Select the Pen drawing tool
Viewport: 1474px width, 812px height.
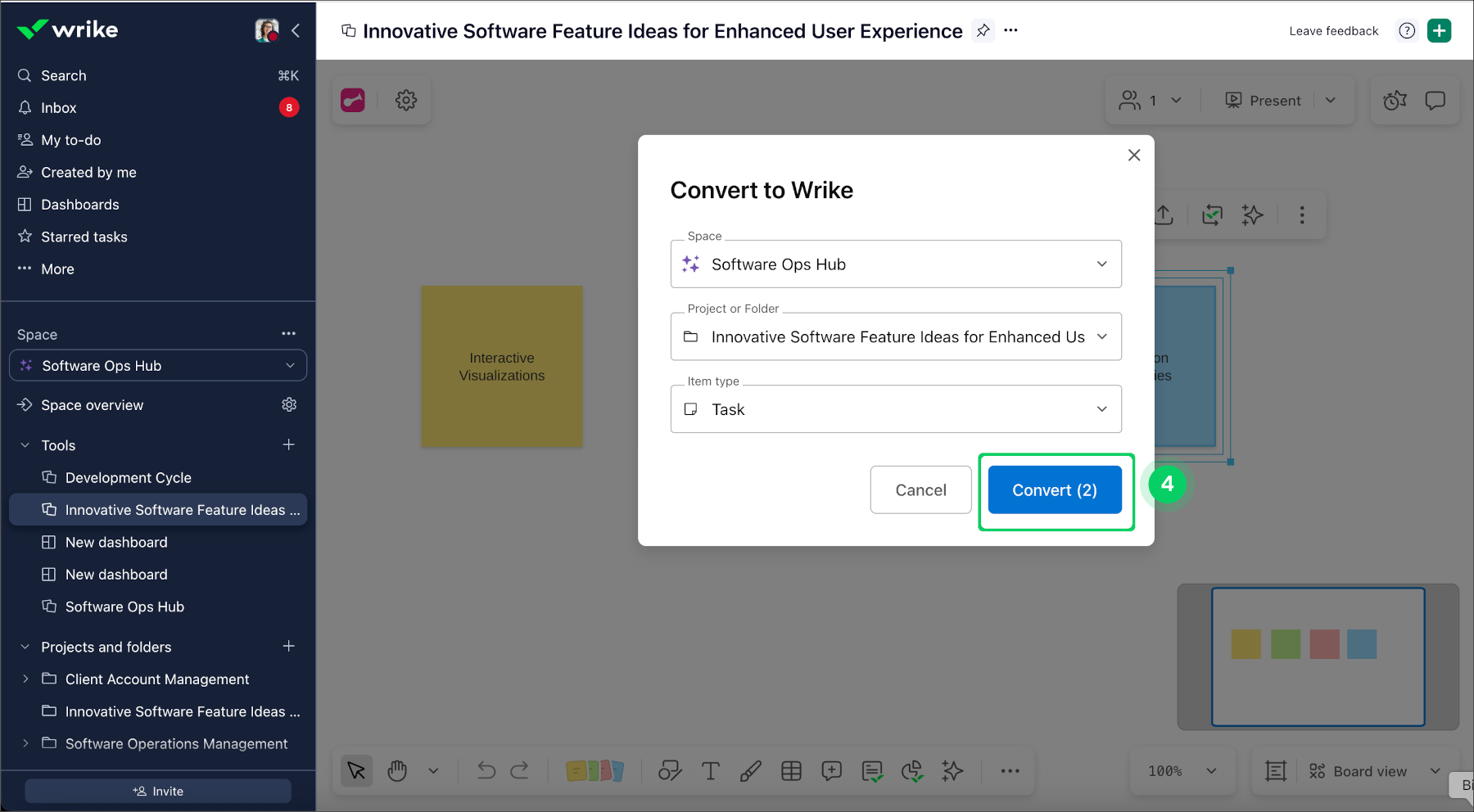(x=750, y=770)
